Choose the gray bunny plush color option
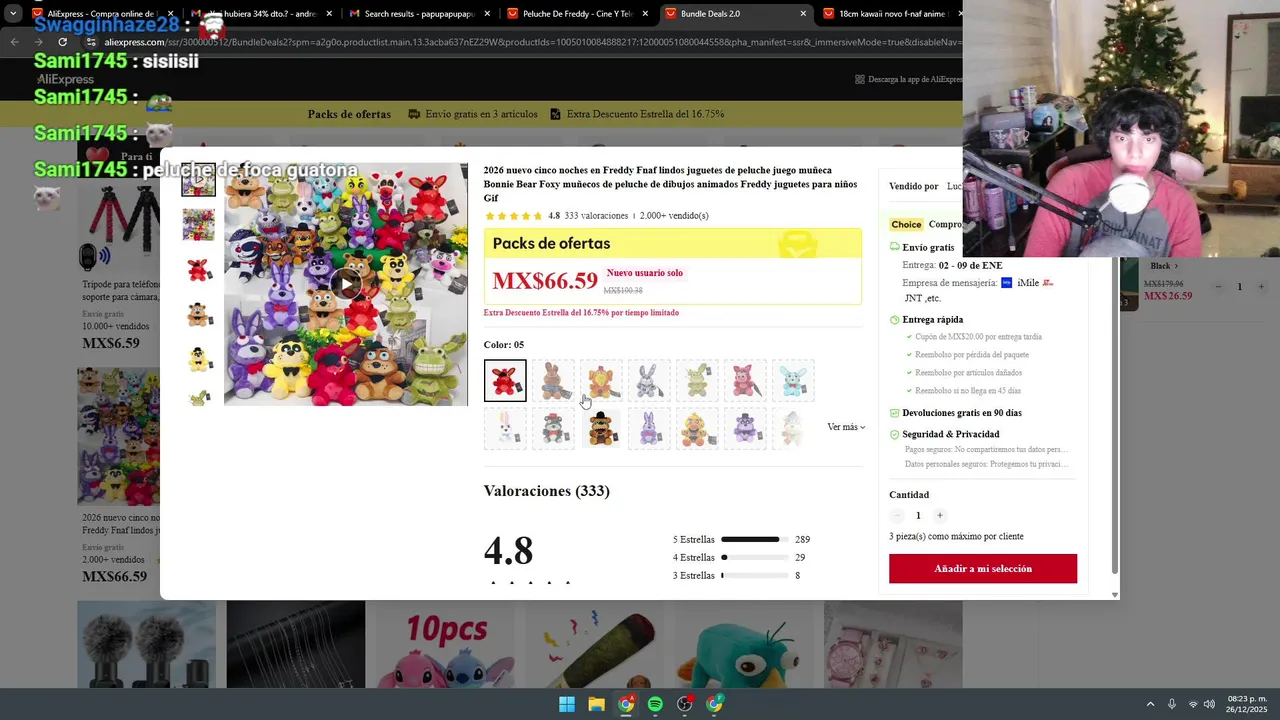 pos(649,381)
